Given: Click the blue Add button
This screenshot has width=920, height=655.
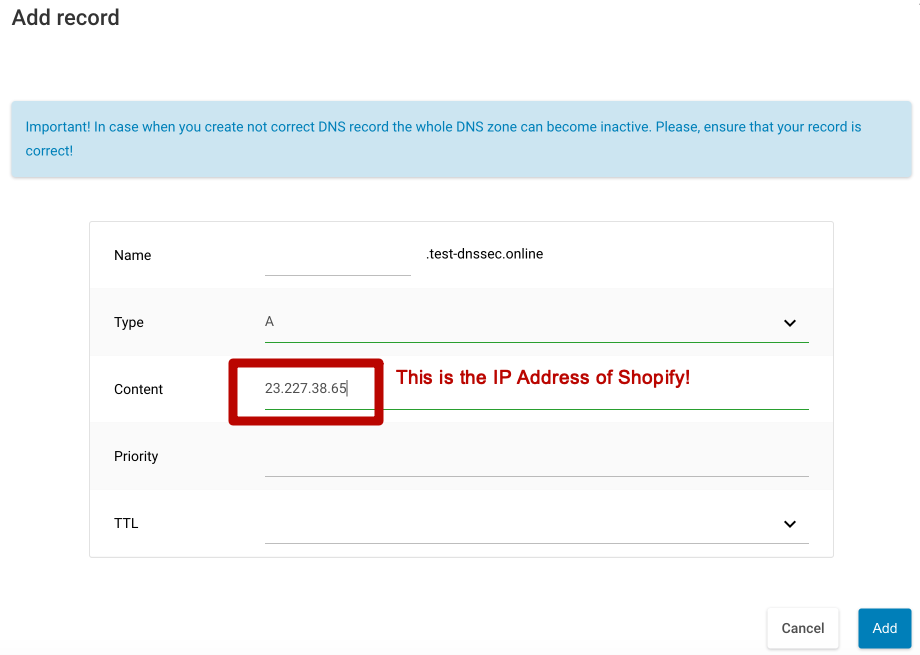Looking at the screenshot, I should 884,628.
